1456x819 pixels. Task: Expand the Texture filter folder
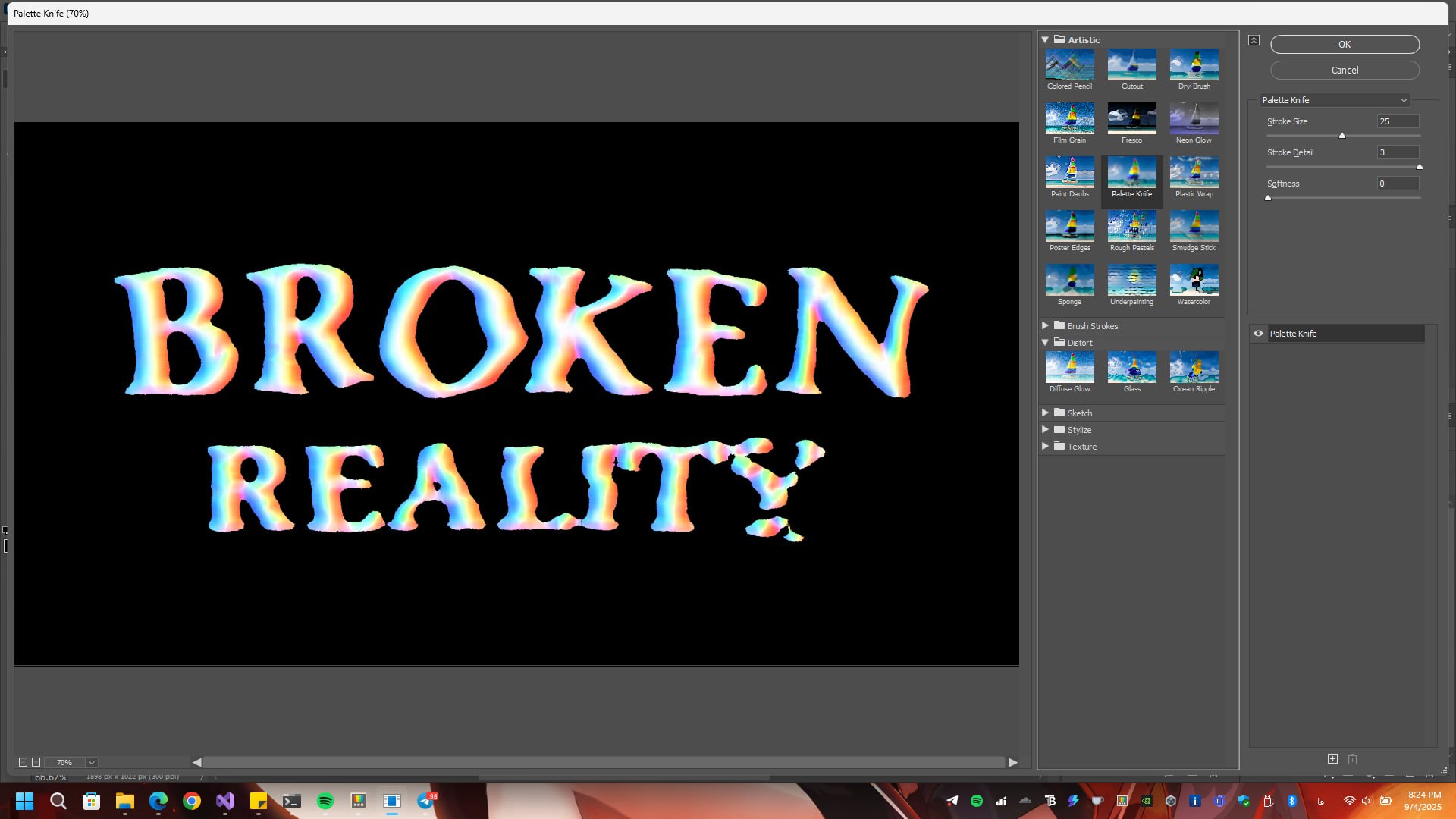(1045, 446)
